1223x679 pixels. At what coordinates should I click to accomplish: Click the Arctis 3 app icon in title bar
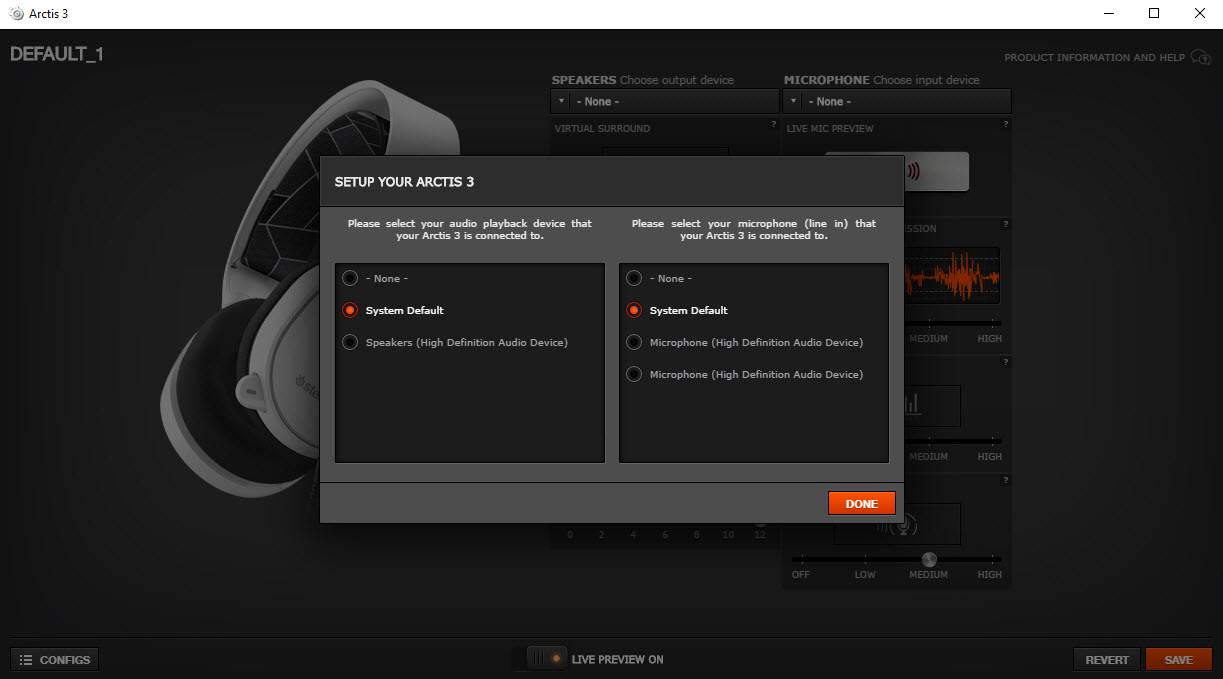pyautogui.click(x=16, y=14)
